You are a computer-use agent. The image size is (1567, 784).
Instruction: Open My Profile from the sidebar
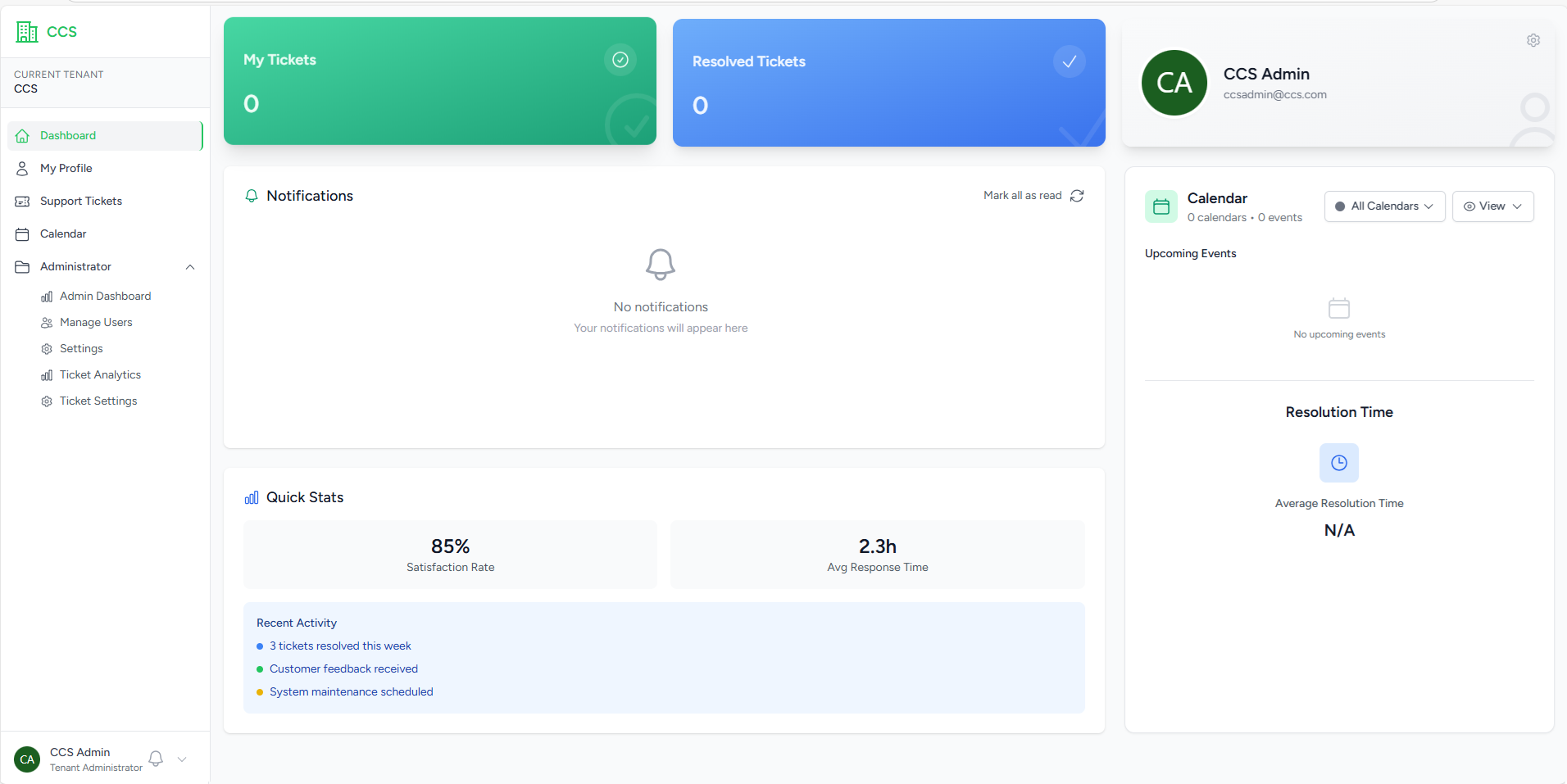pos(66,168)
